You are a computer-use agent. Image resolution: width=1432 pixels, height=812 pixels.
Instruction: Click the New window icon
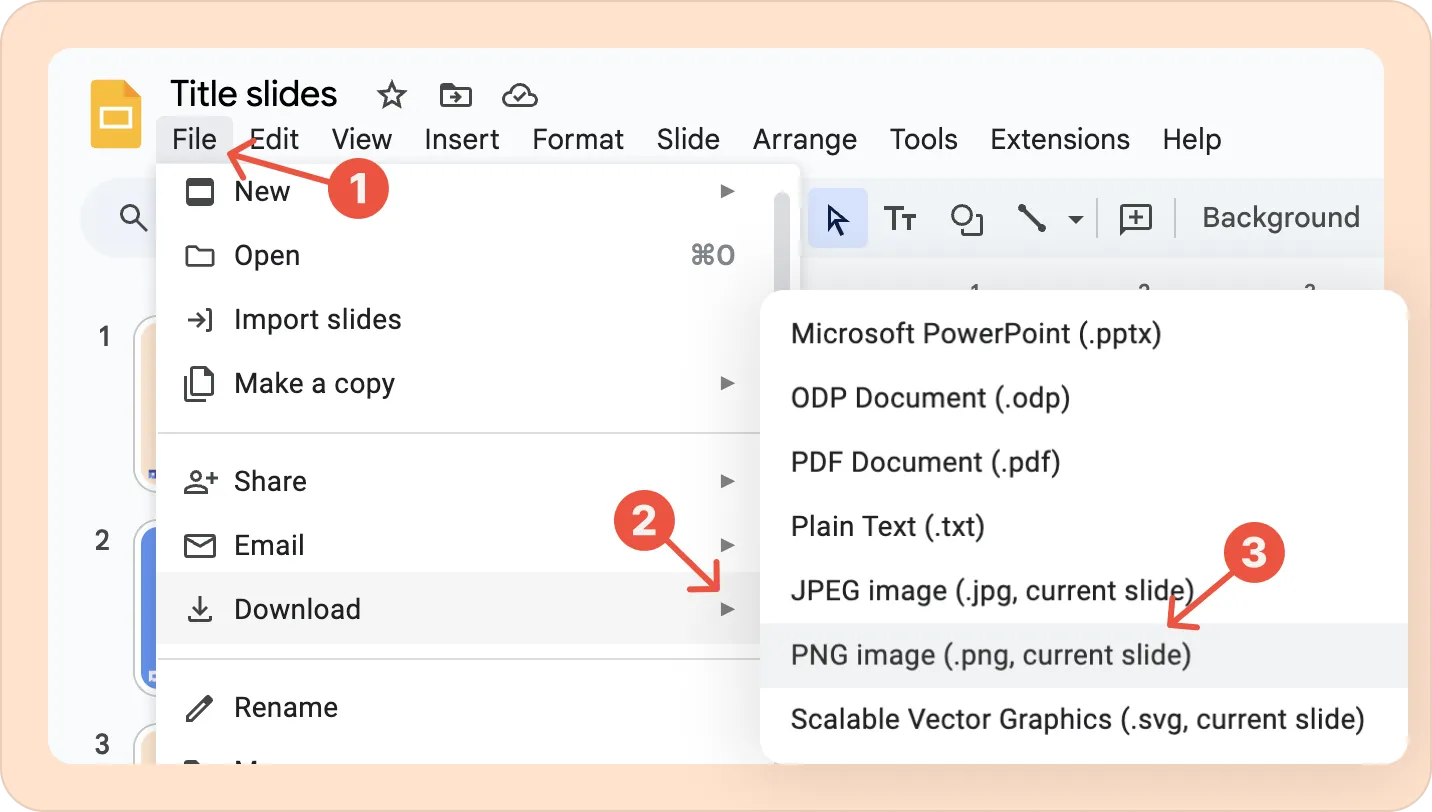pyautogui.click(x=200, y=192)
